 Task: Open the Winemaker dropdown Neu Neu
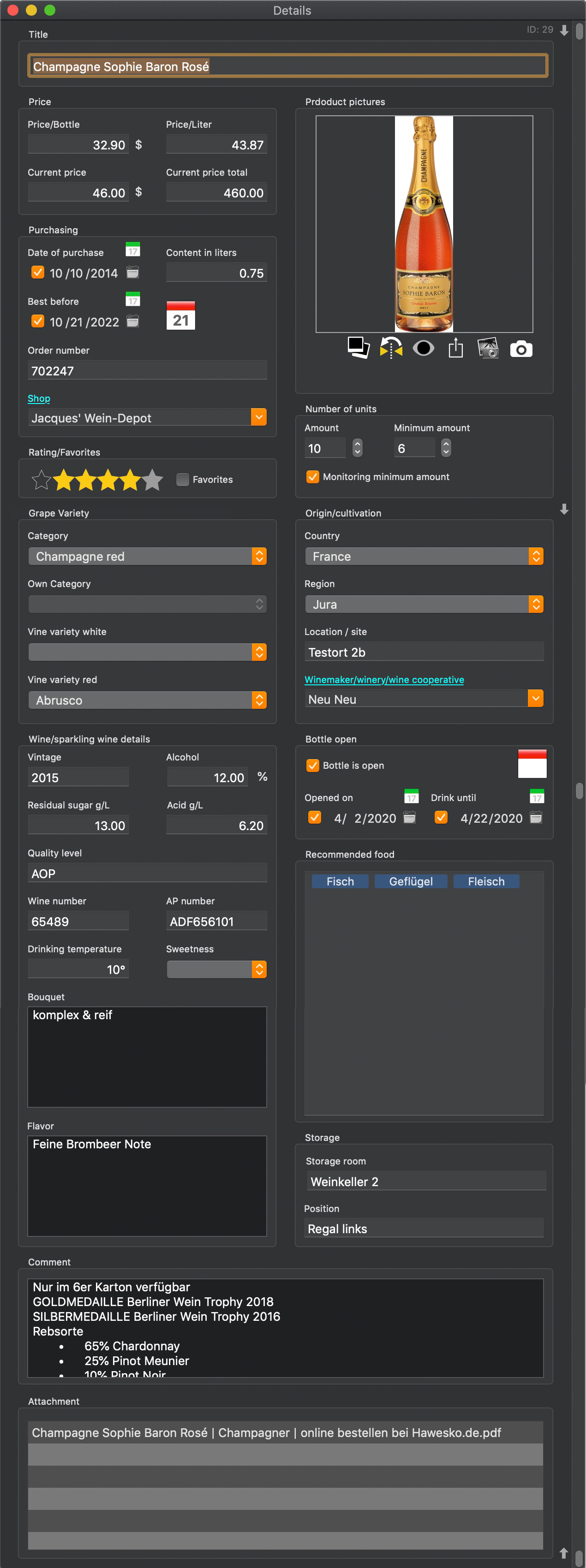click(424, 699)
